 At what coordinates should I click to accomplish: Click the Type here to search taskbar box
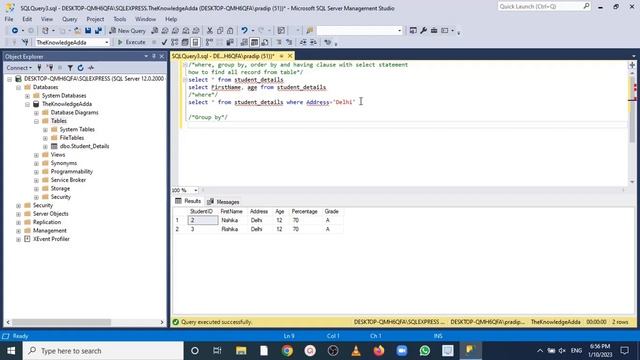(x=103, y=351)
